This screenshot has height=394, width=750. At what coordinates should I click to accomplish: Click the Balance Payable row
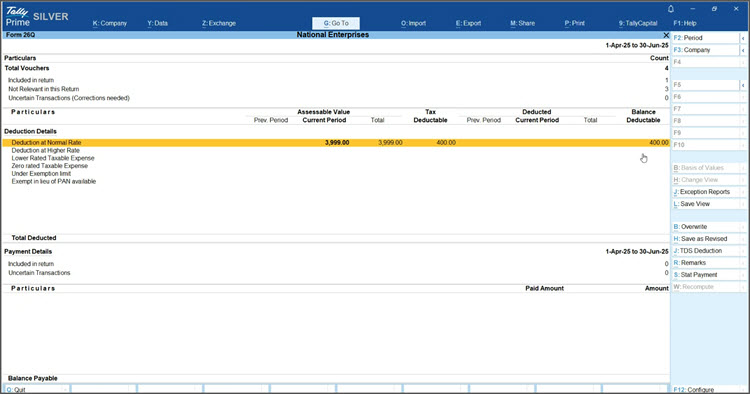(336, 378)
